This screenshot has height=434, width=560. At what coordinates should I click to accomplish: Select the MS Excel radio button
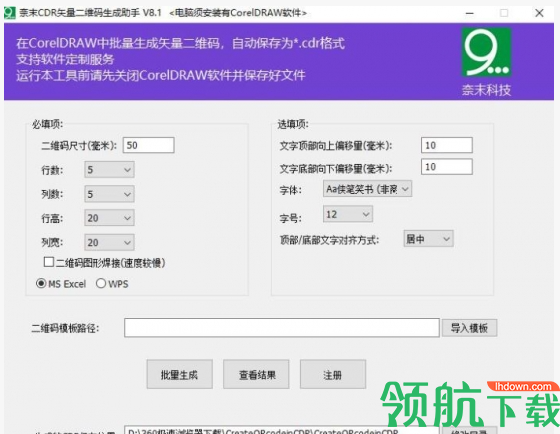(41, 283)
